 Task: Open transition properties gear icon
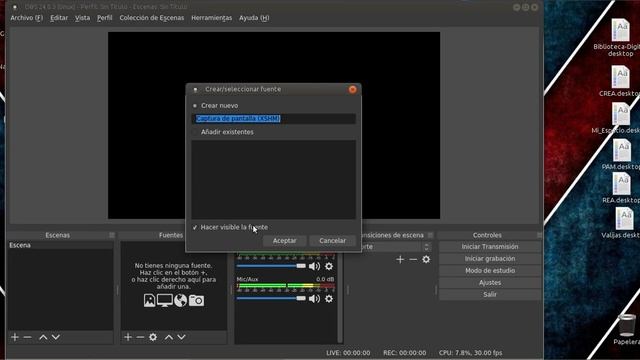[426, 260]
